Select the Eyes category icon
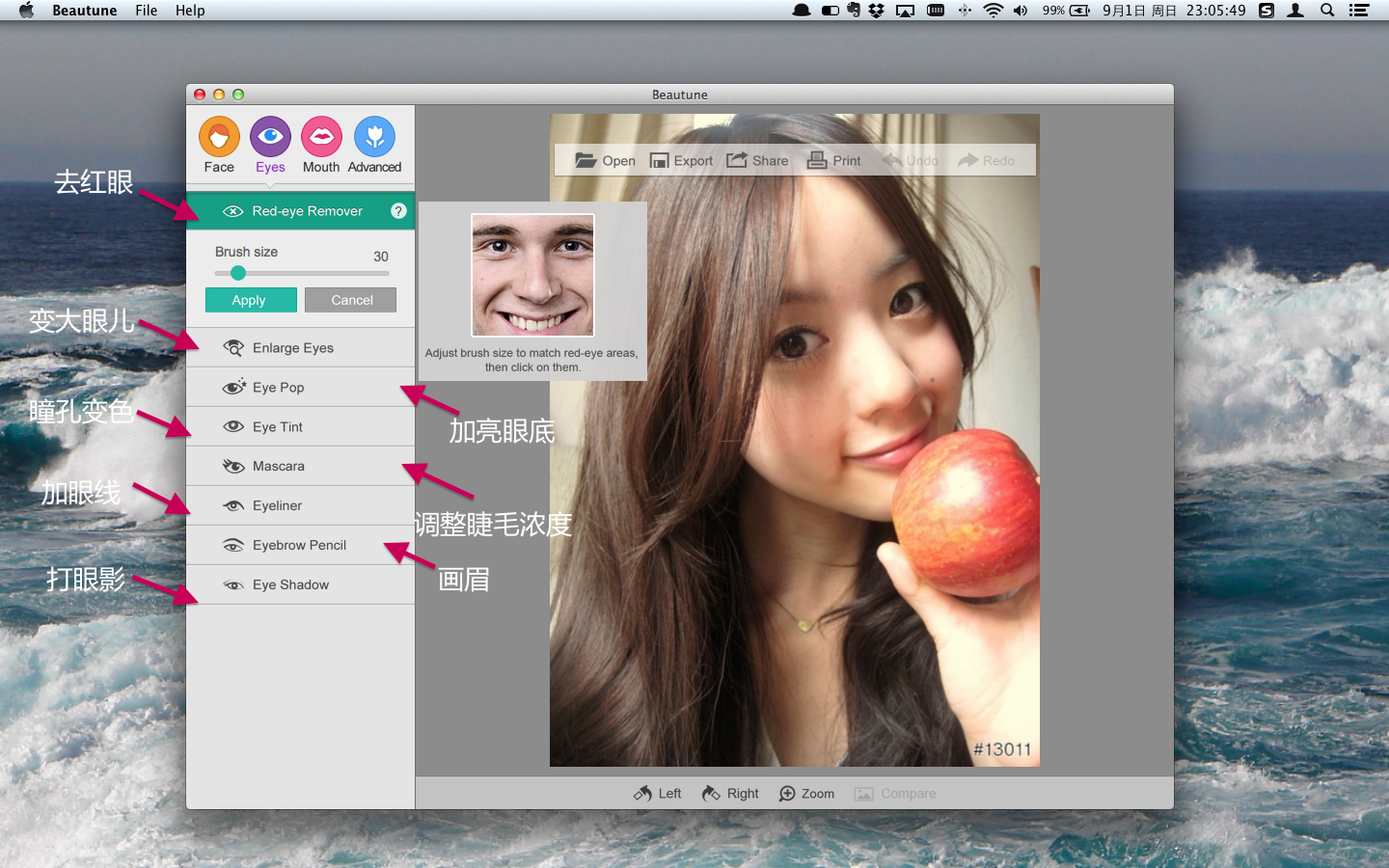1389x868 pixels. (x=270, y=137)
